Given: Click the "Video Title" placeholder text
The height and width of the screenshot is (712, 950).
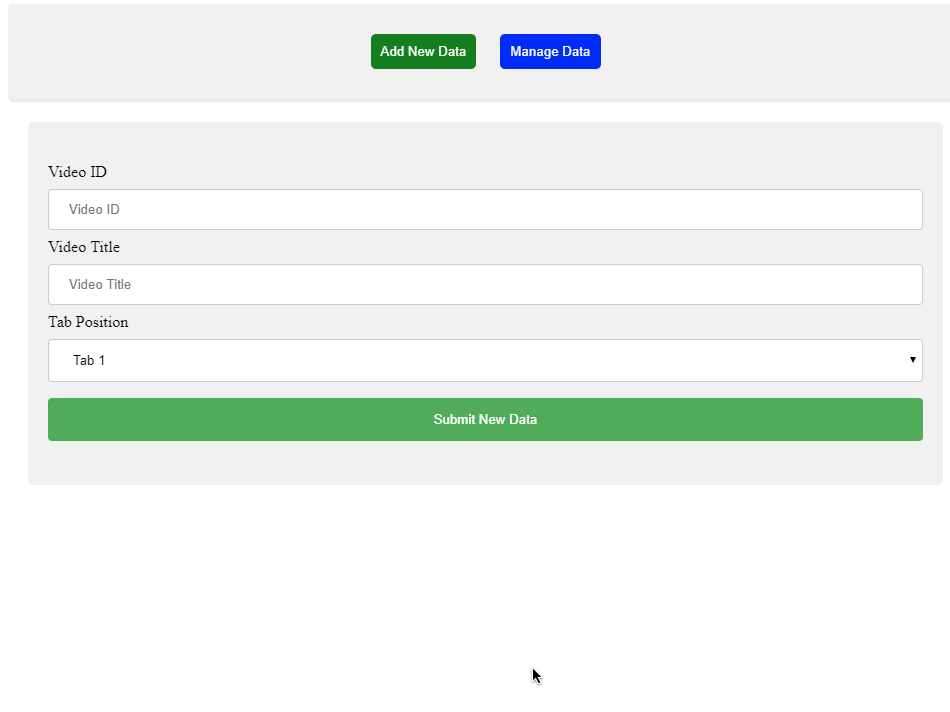Looking at the screenshot, I should coord(100,285).
